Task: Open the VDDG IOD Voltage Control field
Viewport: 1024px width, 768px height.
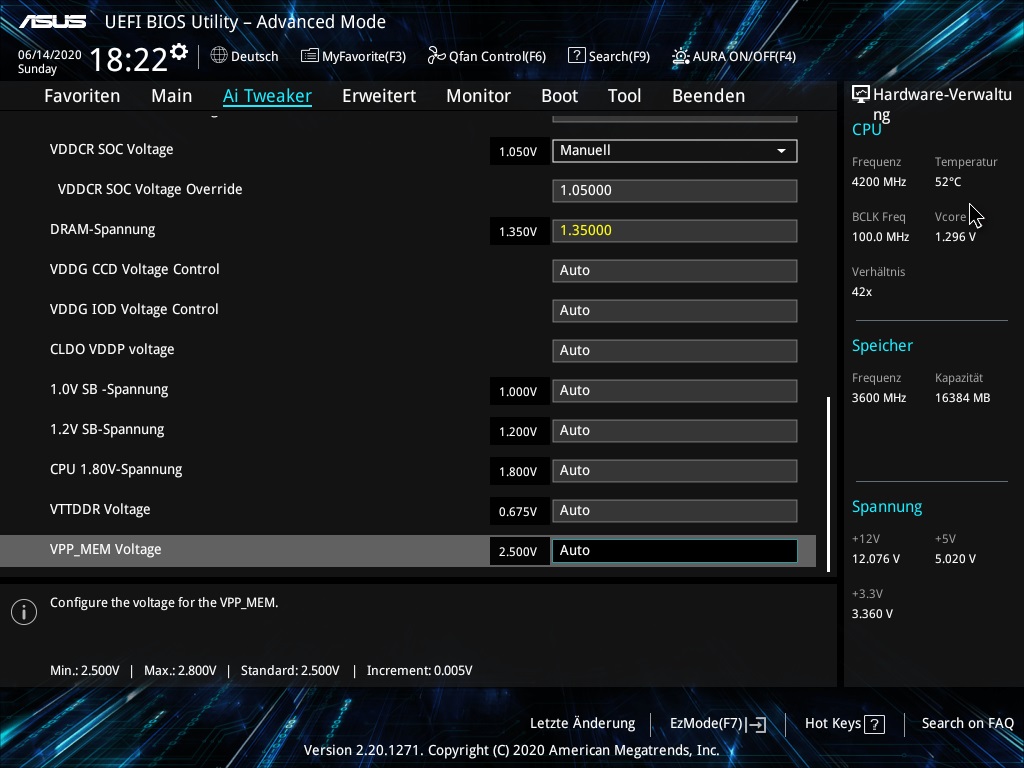Action: pyautogui.click(x=675, y=310)
